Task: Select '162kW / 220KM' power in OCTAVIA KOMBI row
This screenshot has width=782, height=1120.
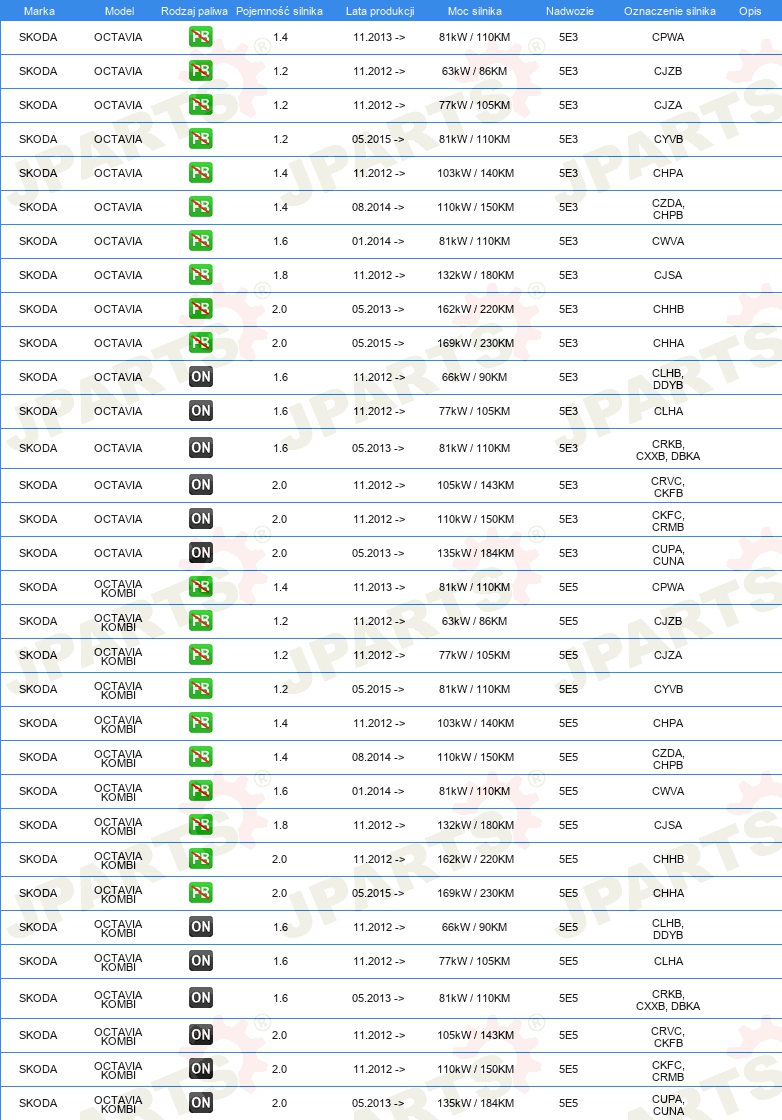Action: coord(476,859)
